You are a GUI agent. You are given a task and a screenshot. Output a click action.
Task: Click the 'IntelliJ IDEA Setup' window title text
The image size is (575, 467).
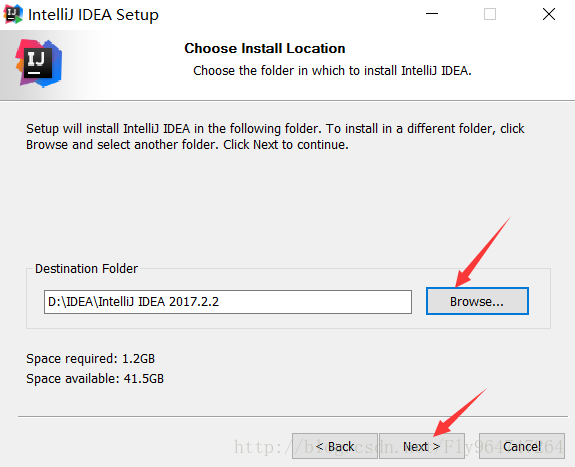click(94, 15)
